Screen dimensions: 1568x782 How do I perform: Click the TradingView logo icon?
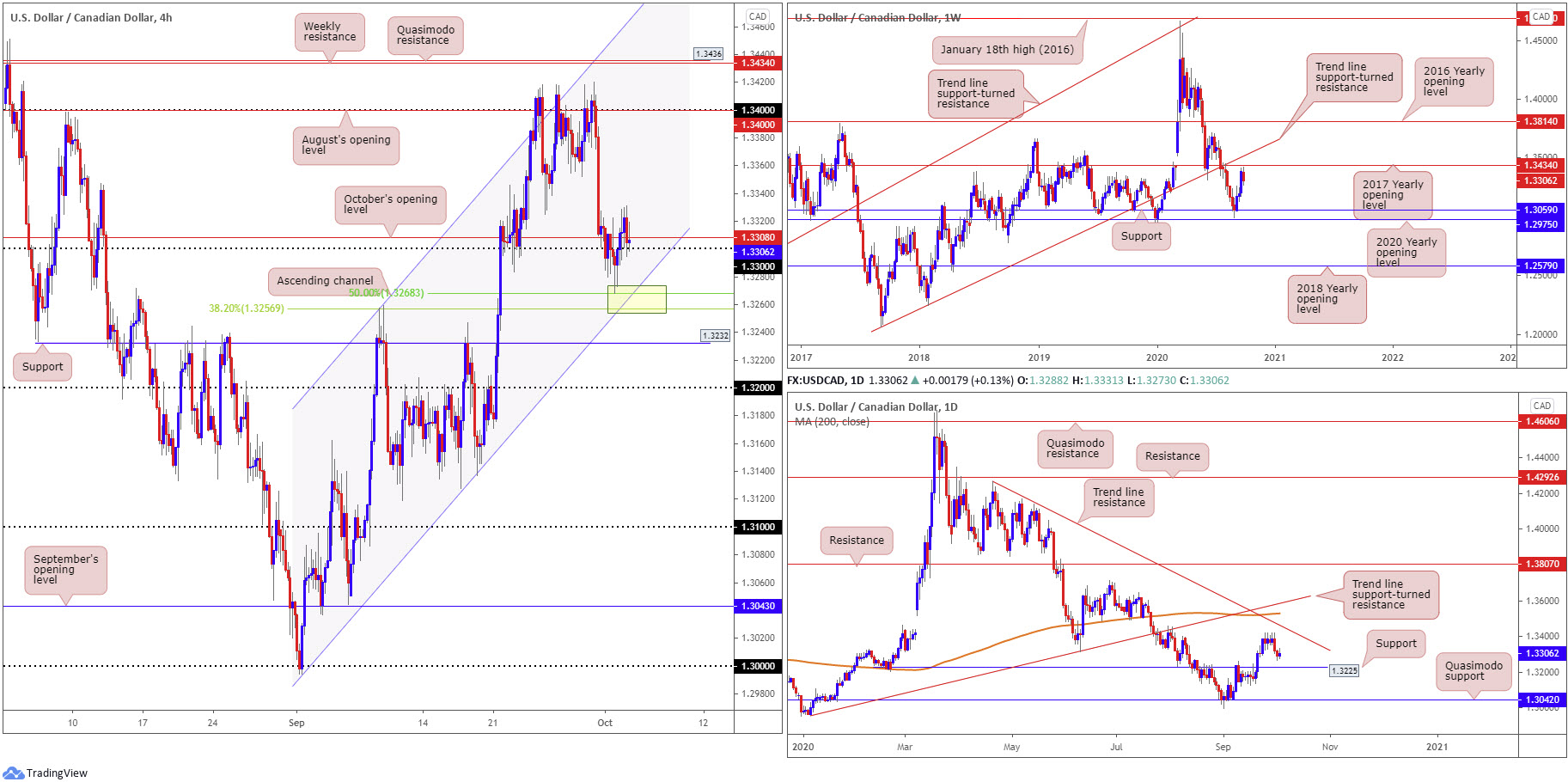pyautogui.click(x=13, y=773)
